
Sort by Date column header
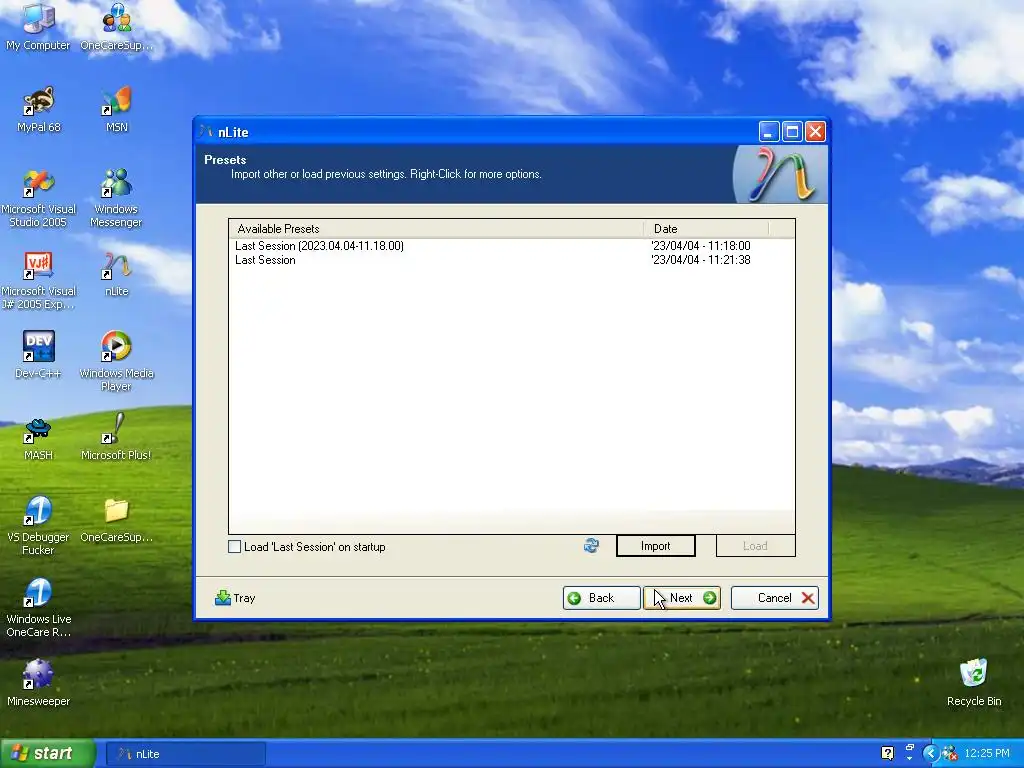(x=707, y=229)
